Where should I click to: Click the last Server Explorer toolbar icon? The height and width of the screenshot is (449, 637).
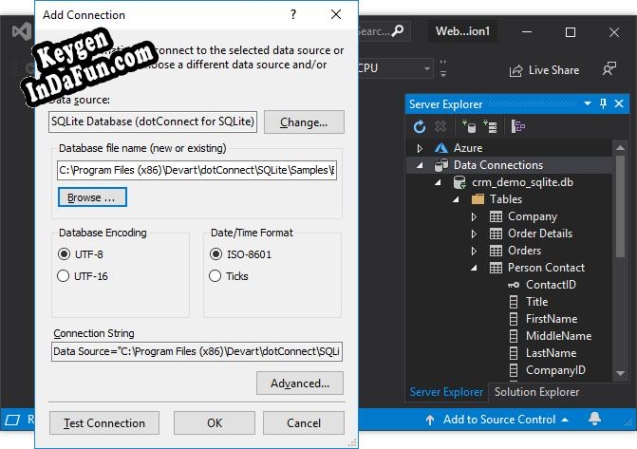click(x=518, y=127)
